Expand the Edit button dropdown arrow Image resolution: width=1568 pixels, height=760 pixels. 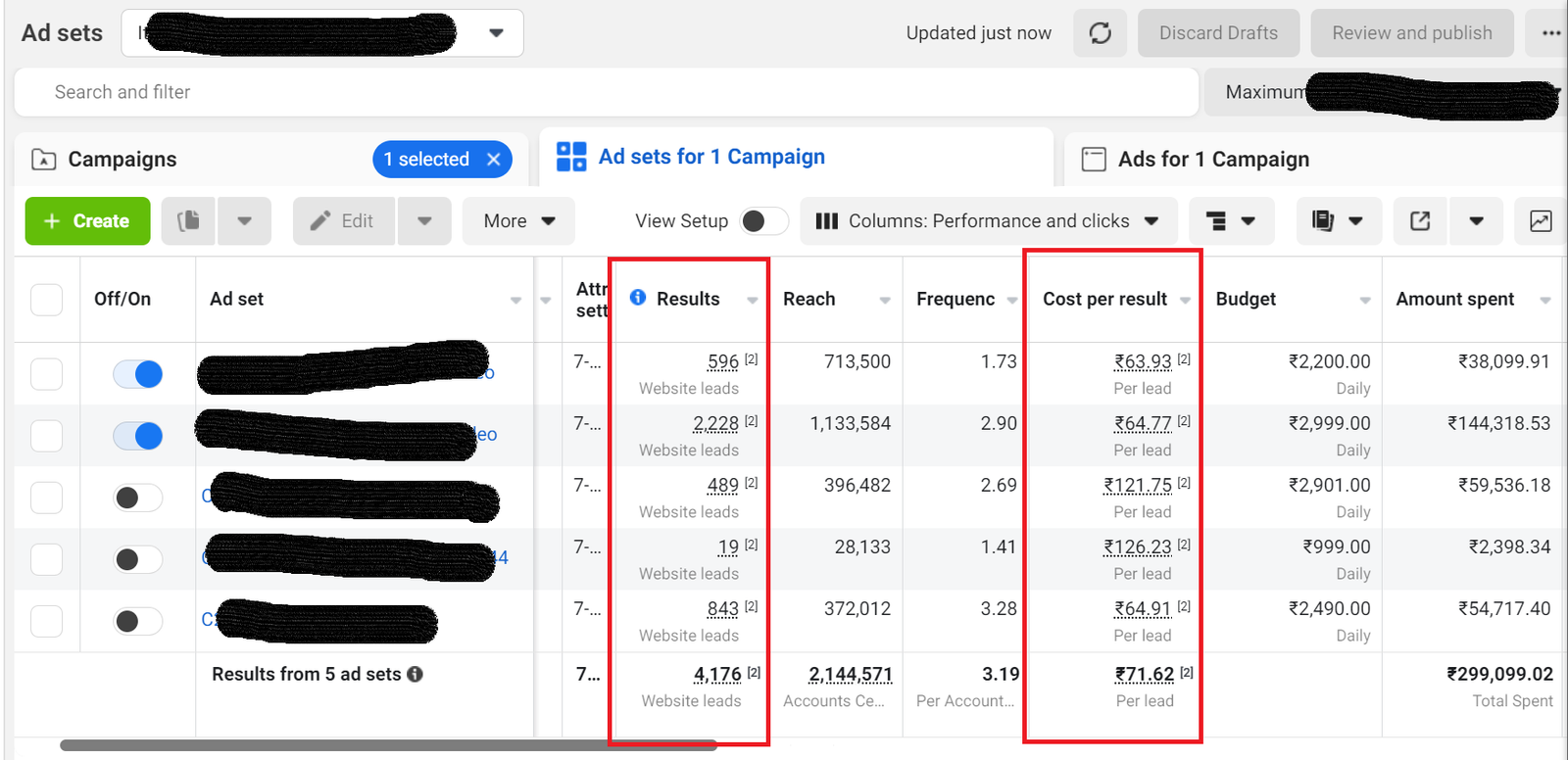pos(424,221)
